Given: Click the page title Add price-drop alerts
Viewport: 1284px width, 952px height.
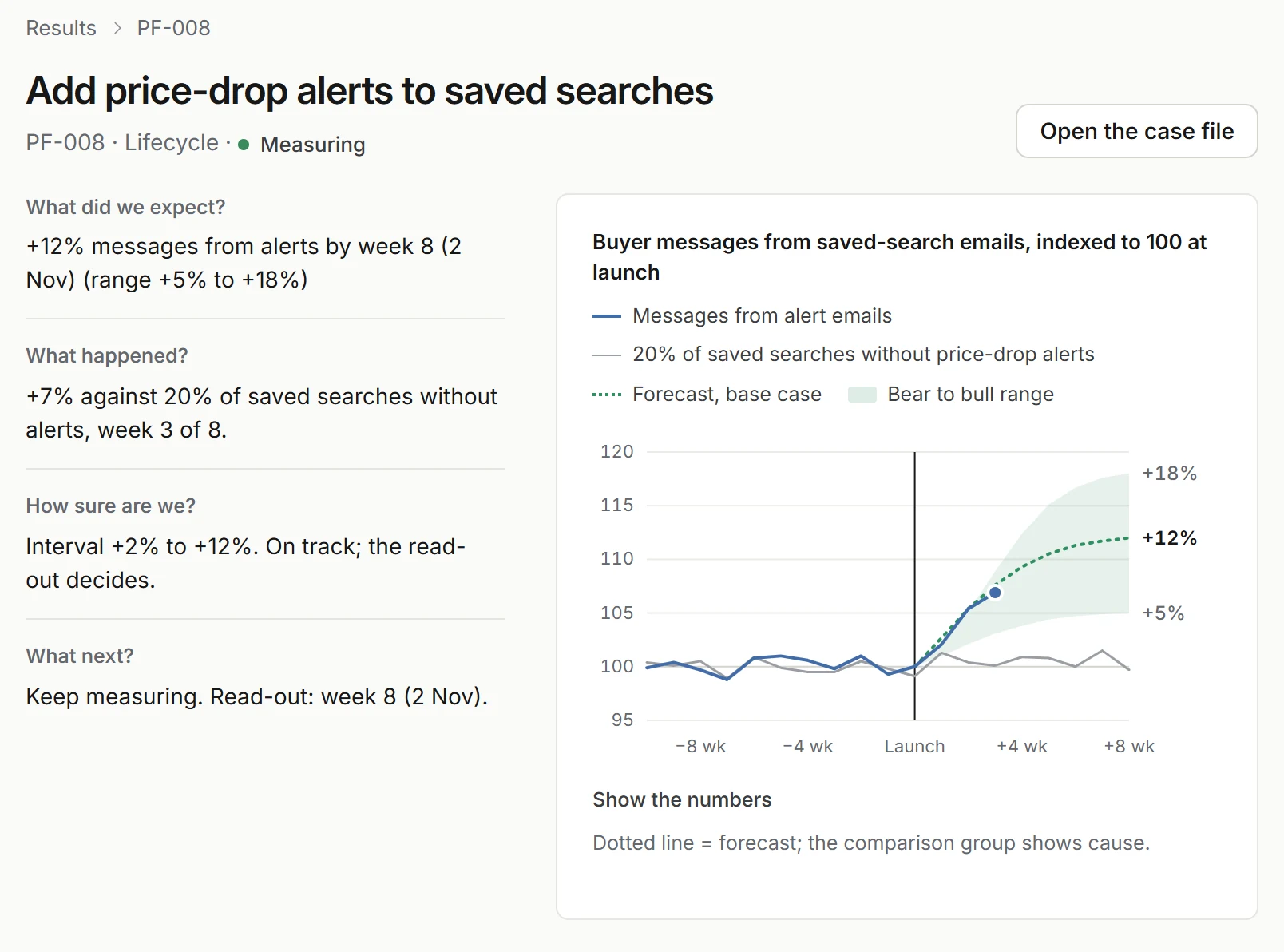Looking at the screenshot, I should [x=370, y=90].
